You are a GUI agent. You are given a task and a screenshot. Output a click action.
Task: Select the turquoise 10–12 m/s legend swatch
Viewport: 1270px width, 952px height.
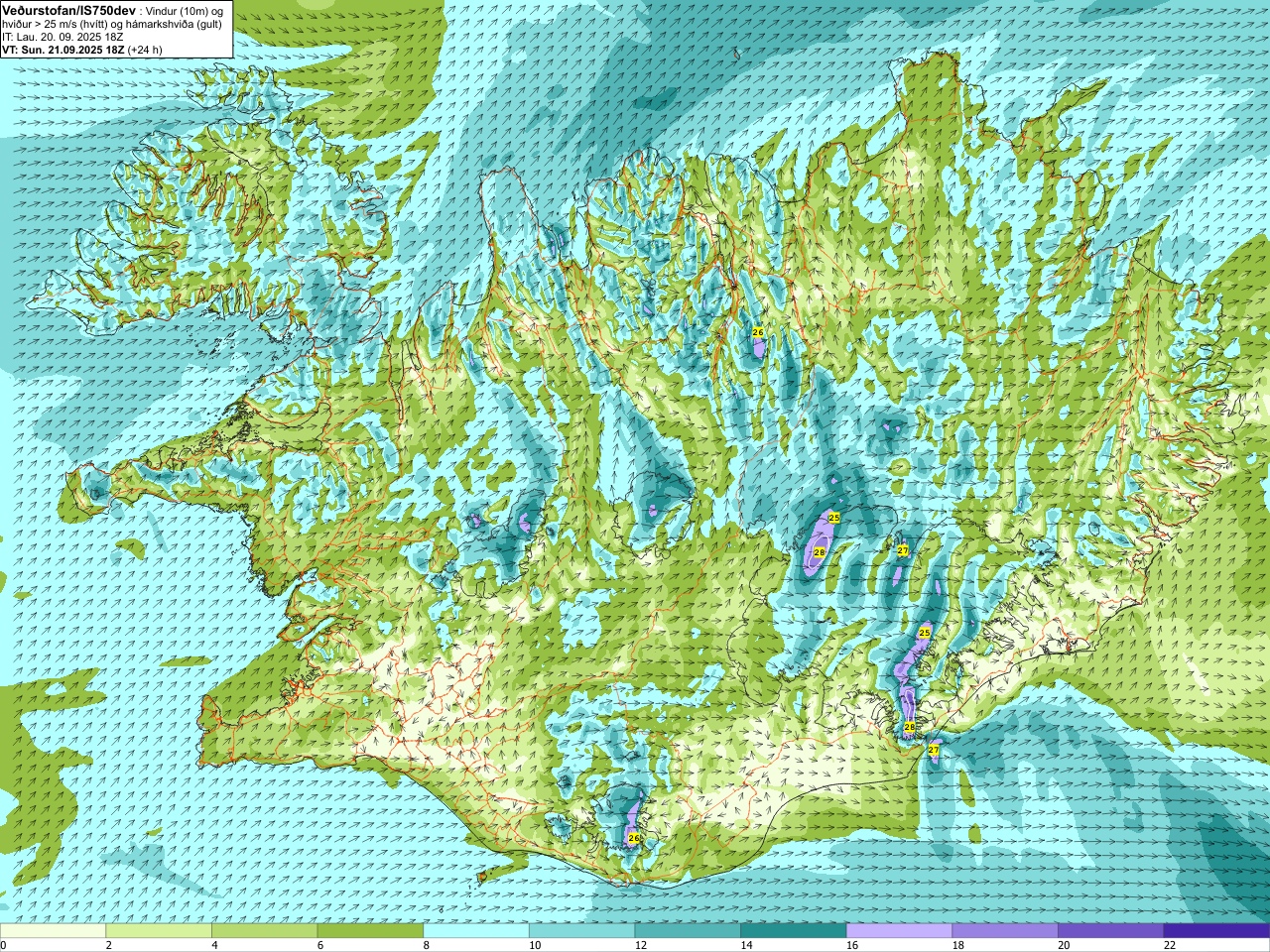[581, 931]
